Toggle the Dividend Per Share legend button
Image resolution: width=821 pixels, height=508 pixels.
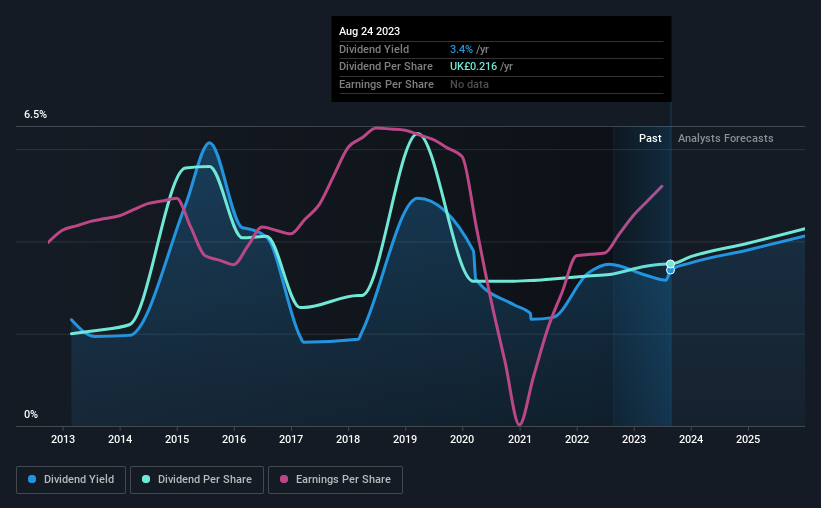click(x=197, y=480)
